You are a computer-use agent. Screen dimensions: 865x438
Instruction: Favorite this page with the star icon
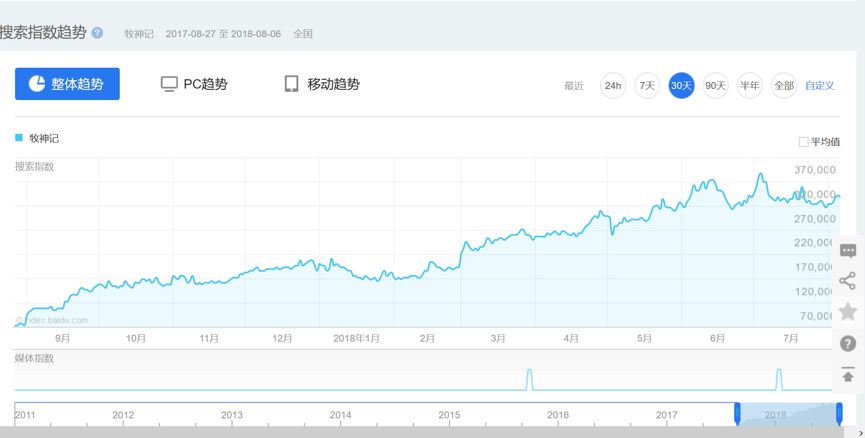[848, 311]
